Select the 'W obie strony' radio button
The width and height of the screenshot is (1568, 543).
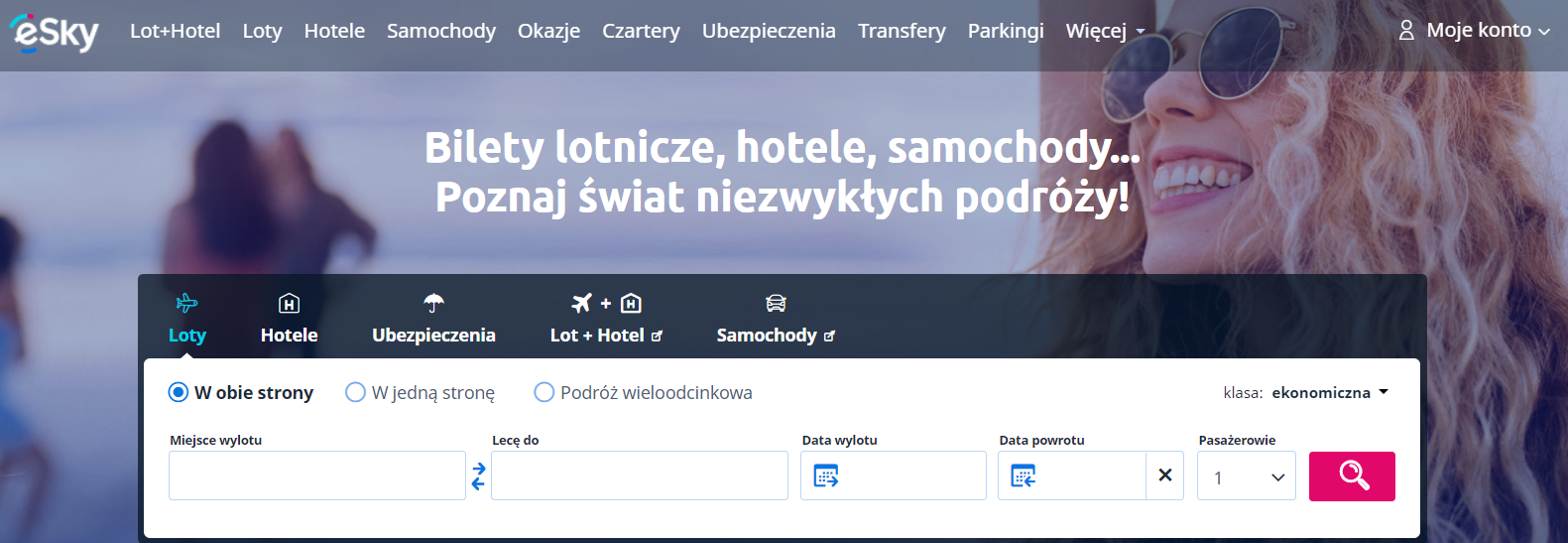coord(179,392)
